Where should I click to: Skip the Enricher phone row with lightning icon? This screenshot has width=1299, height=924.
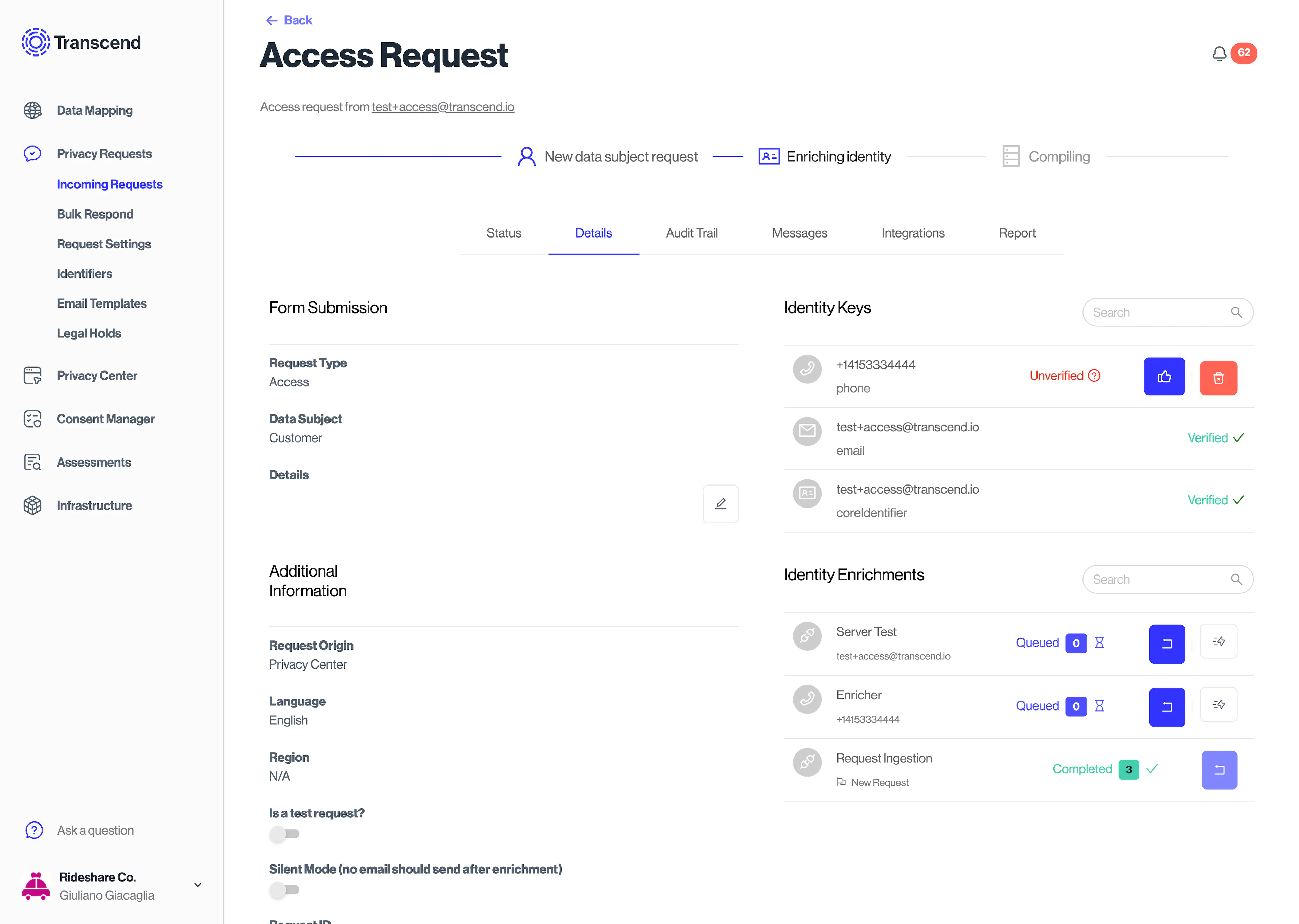1218,704
